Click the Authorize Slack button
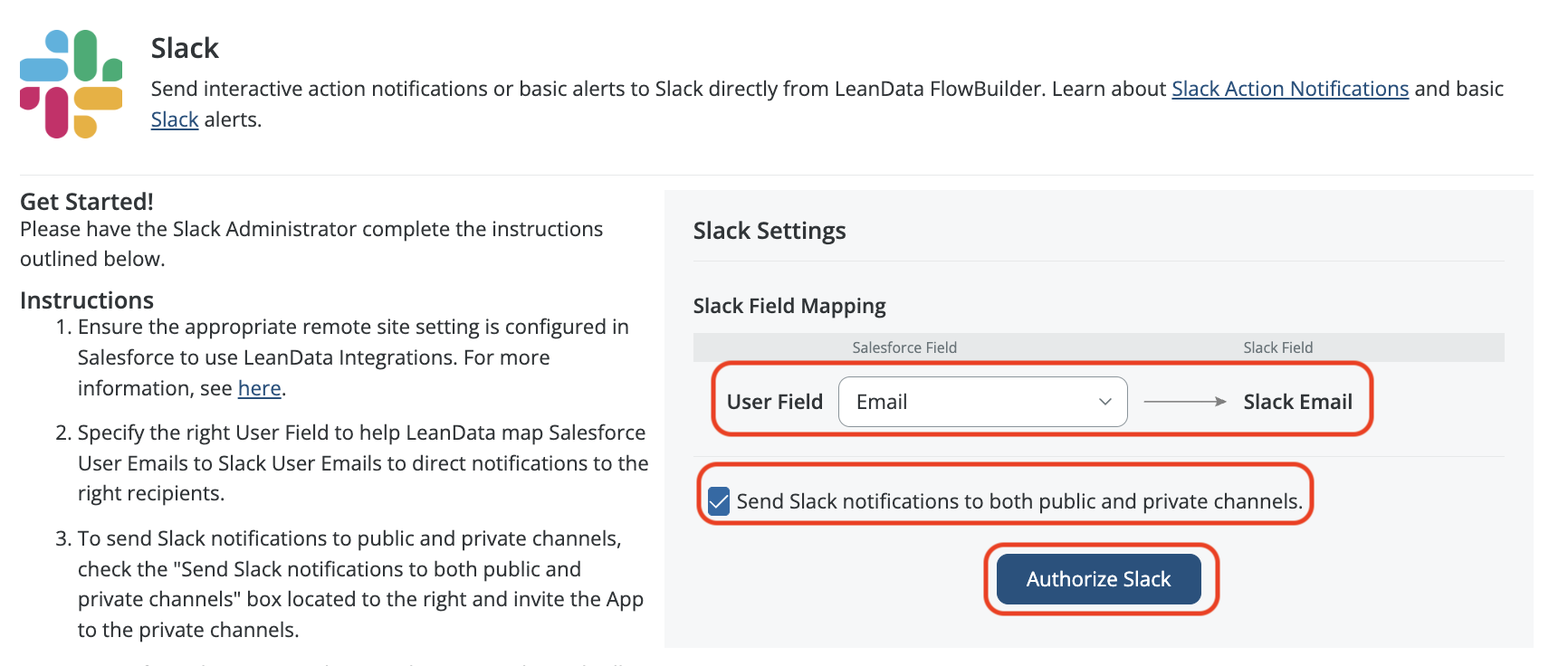 tap(1099, 579)
